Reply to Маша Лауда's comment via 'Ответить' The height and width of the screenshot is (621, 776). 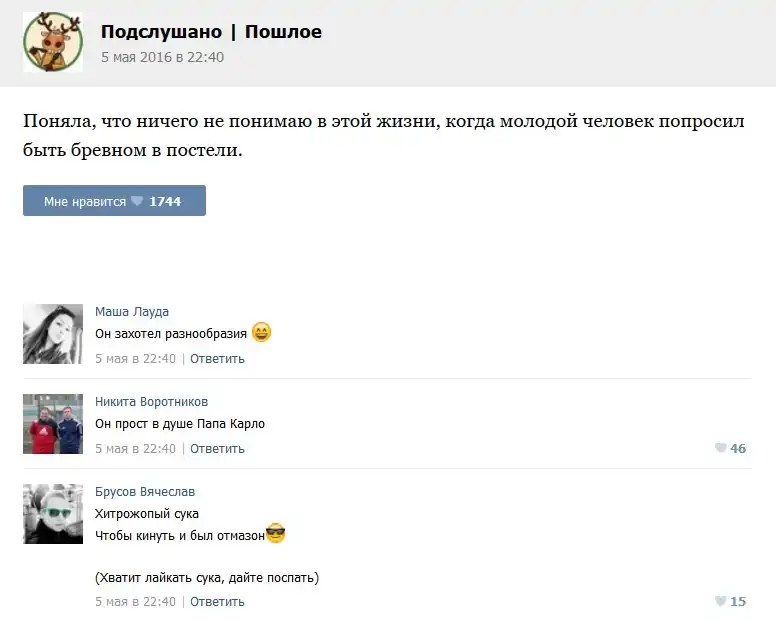(217, 359)
